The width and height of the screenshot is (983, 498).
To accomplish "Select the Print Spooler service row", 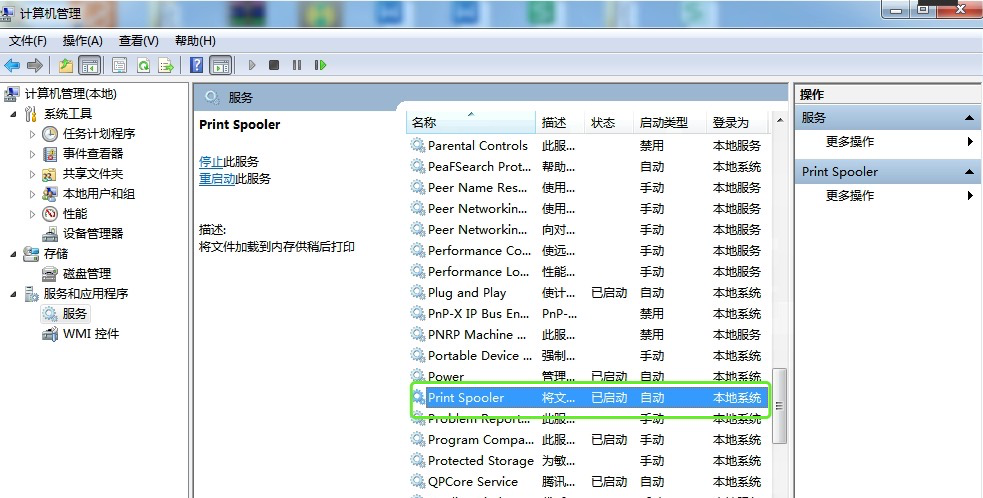I will pos(588,398).
